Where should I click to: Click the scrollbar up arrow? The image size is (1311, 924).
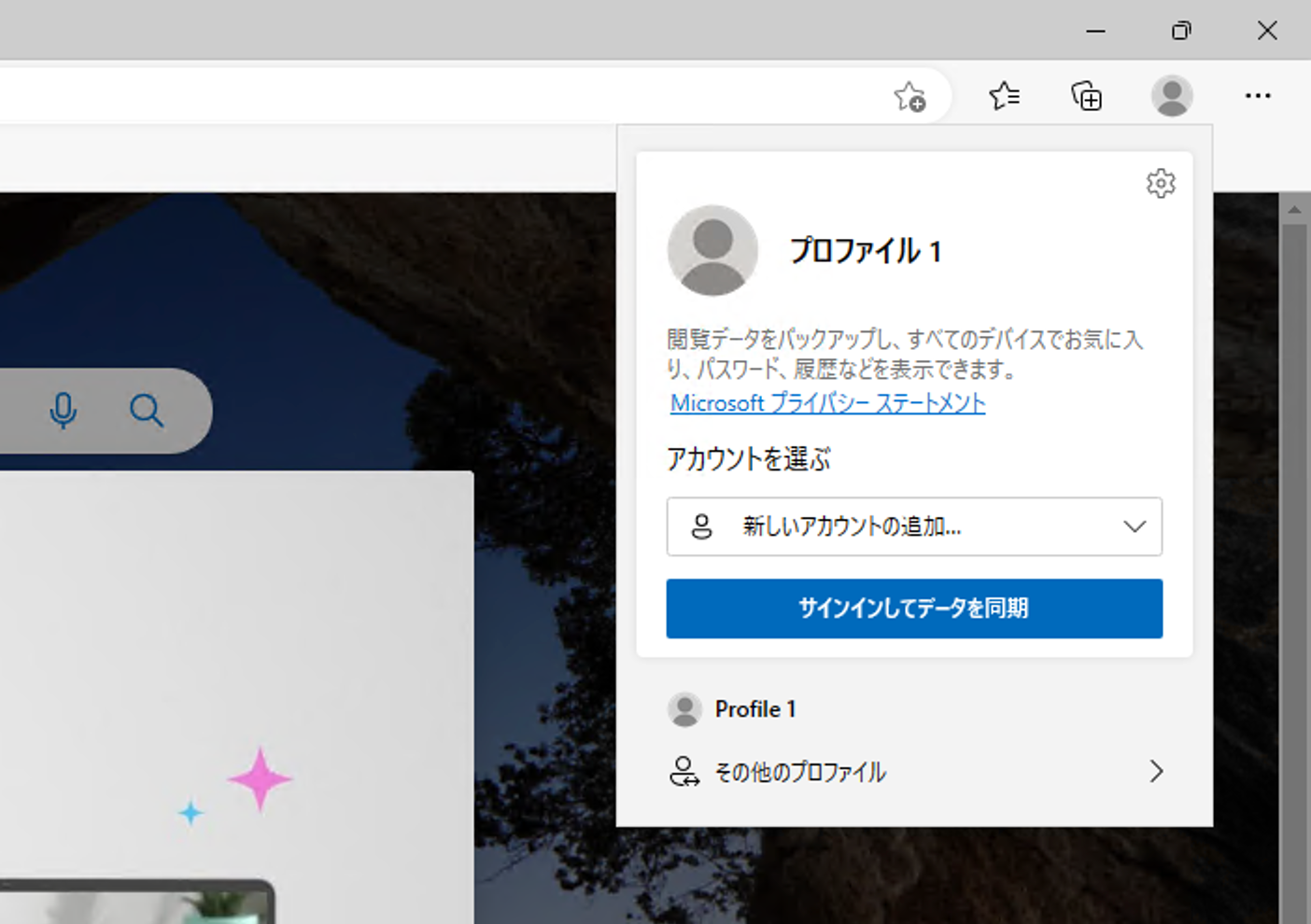point(1294,209)
